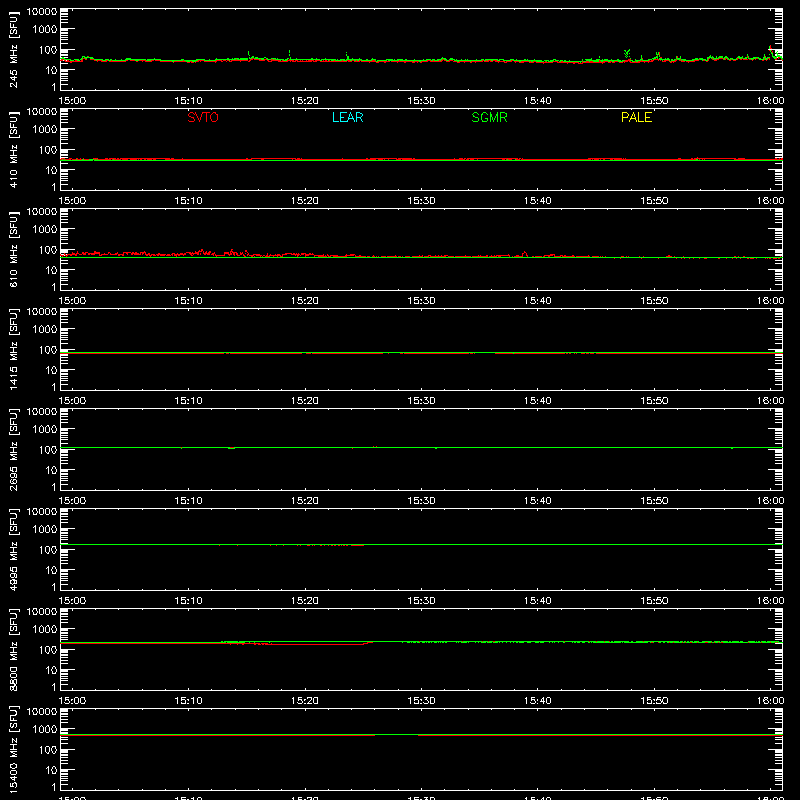Viewport: 800px width, 800px height.
Task: Click the 10 tick of 1415 MHz plot
Action: pyautogui.click(x=52, y=370)
